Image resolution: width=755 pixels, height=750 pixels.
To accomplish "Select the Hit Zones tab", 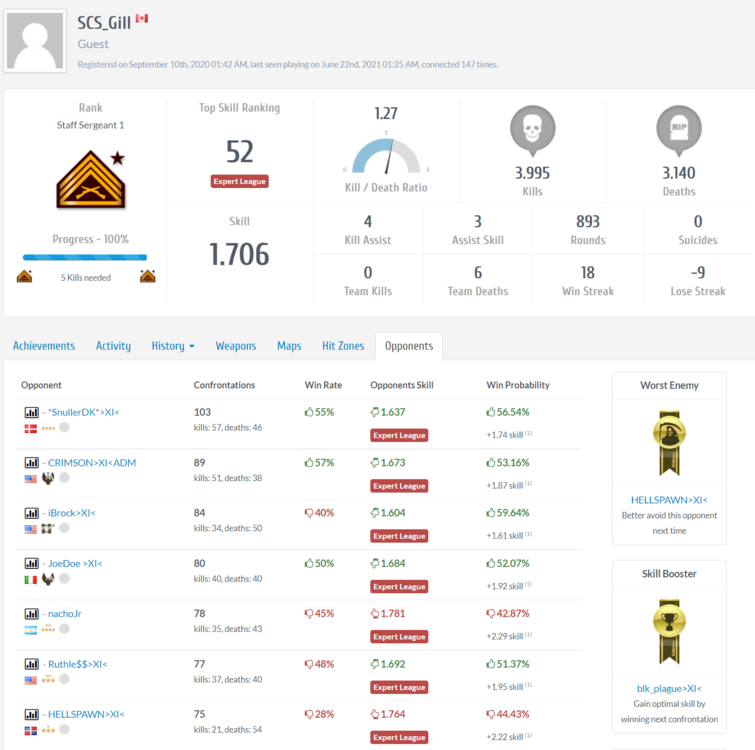I will tap(343, 346).
